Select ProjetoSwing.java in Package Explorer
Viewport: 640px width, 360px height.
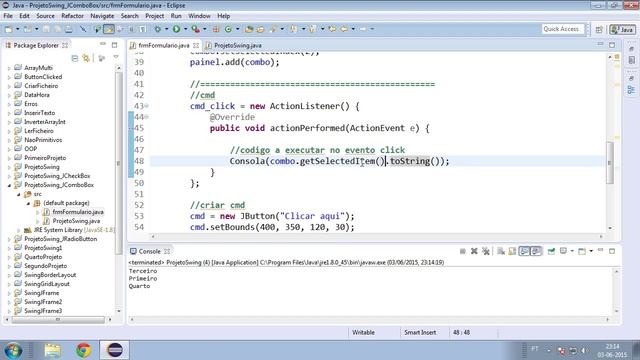point(76,221)
